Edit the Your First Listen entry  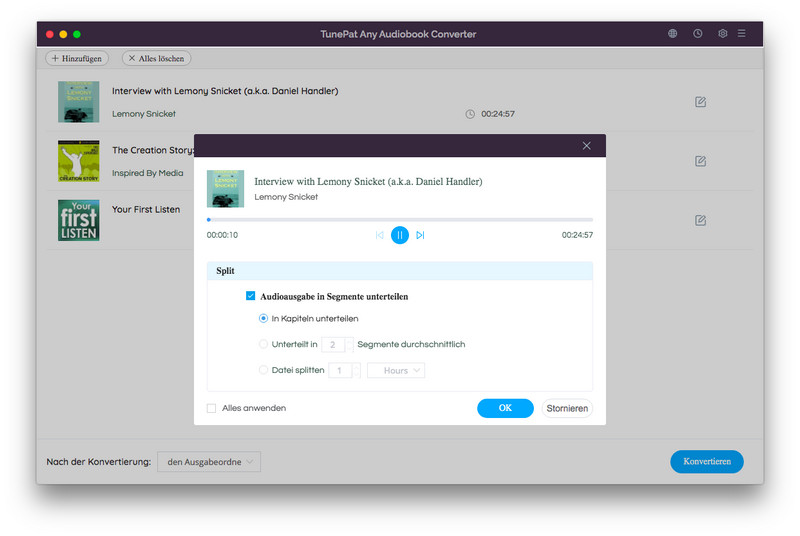pyautogui.click(x=701, y=220)
